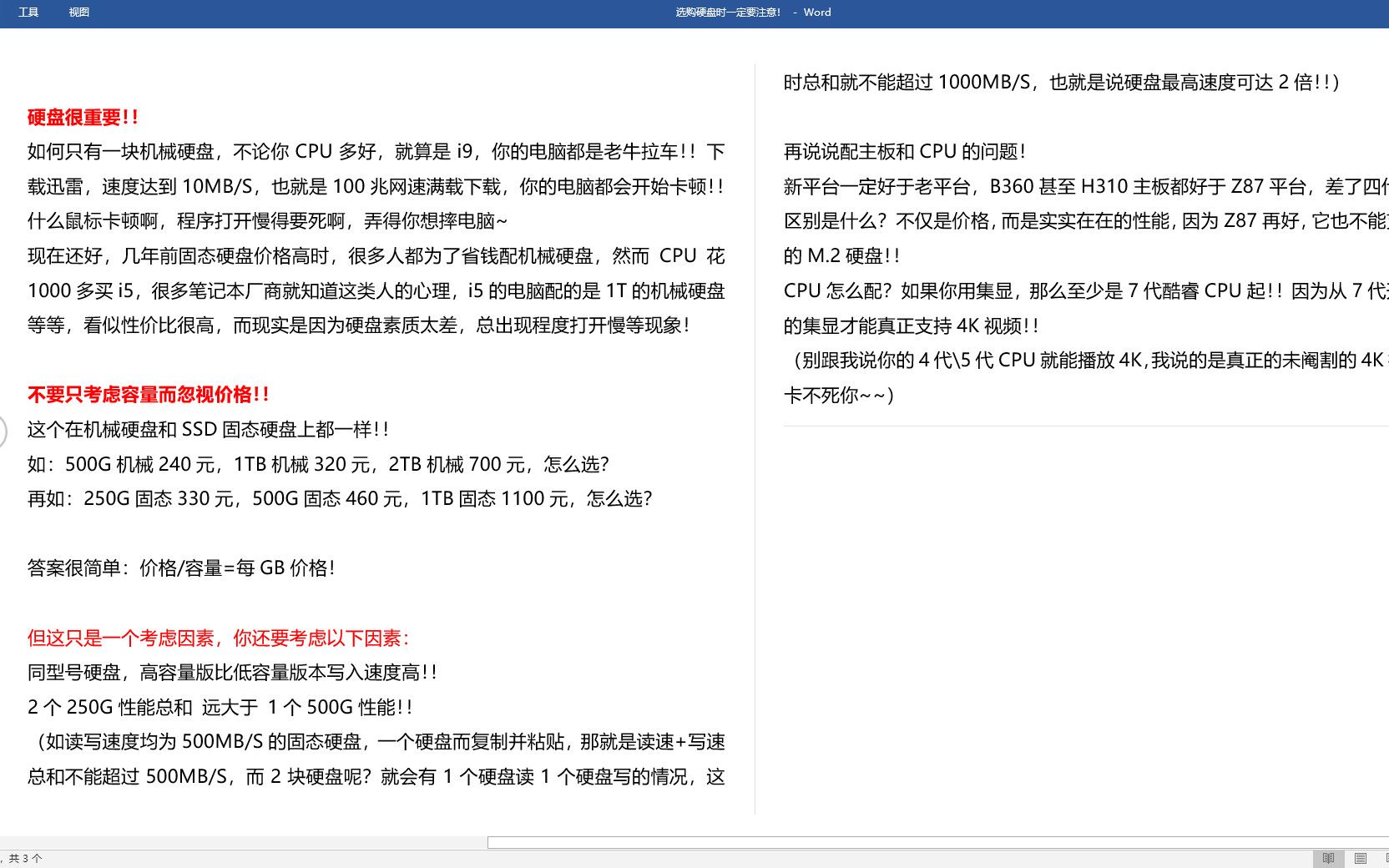Click the Word label in the title bar

[x=816, y=12]
